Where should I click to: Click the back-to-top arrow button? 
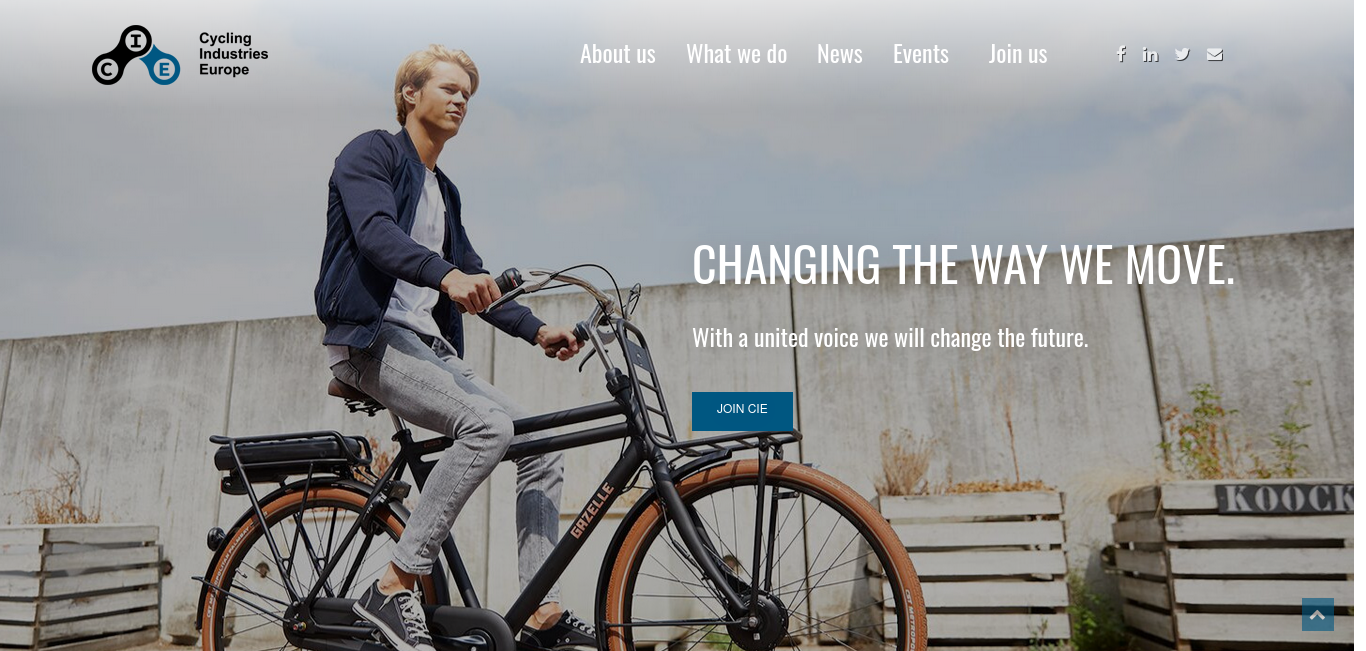1318,614
